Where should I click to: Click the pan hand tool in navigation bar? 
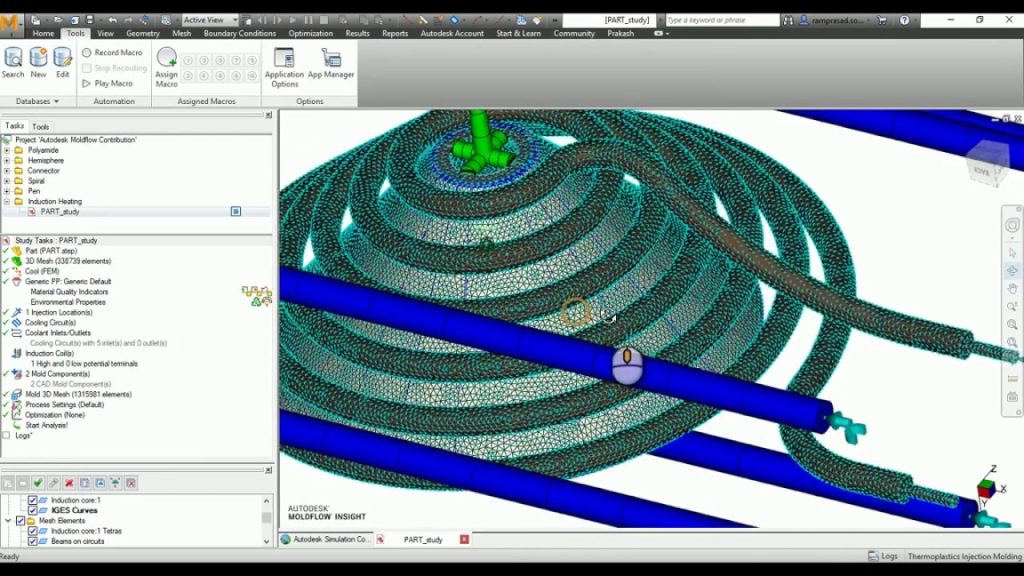(1012, 288)
